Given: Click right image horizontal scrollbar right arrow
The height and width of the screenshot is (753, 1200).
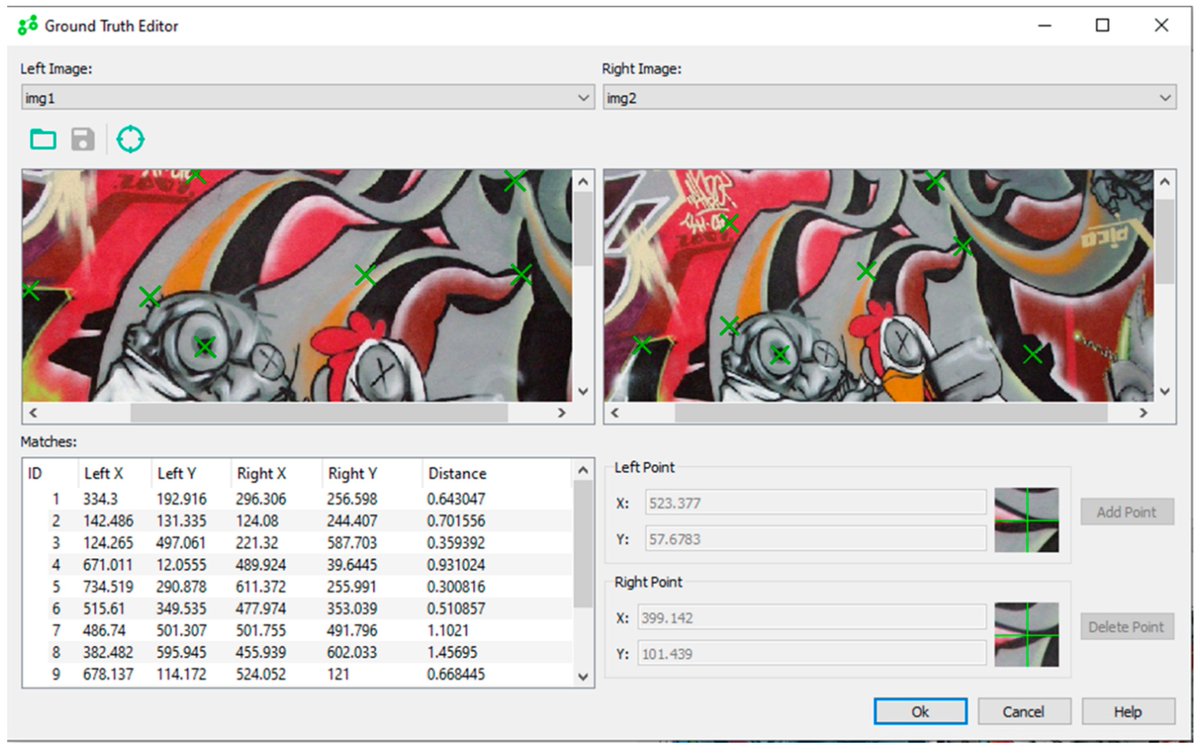Looking at the screenshot, I should click(1144, 412).
